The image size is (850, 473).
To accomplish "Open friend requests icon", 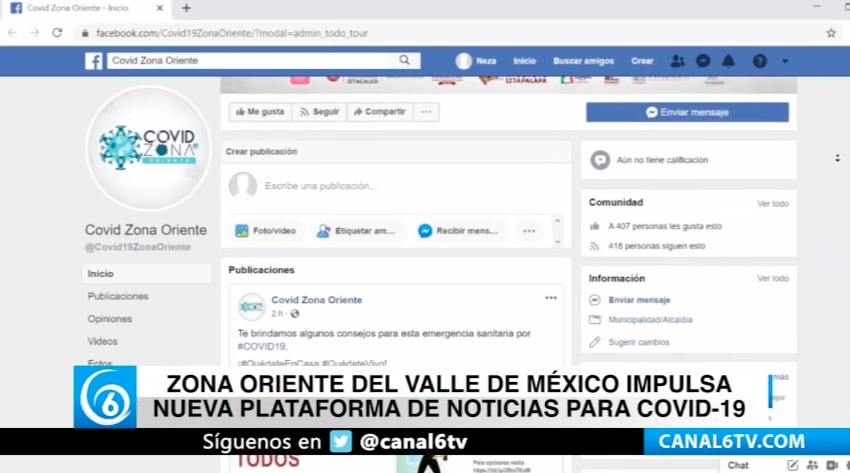I will [x=677, y=61].
